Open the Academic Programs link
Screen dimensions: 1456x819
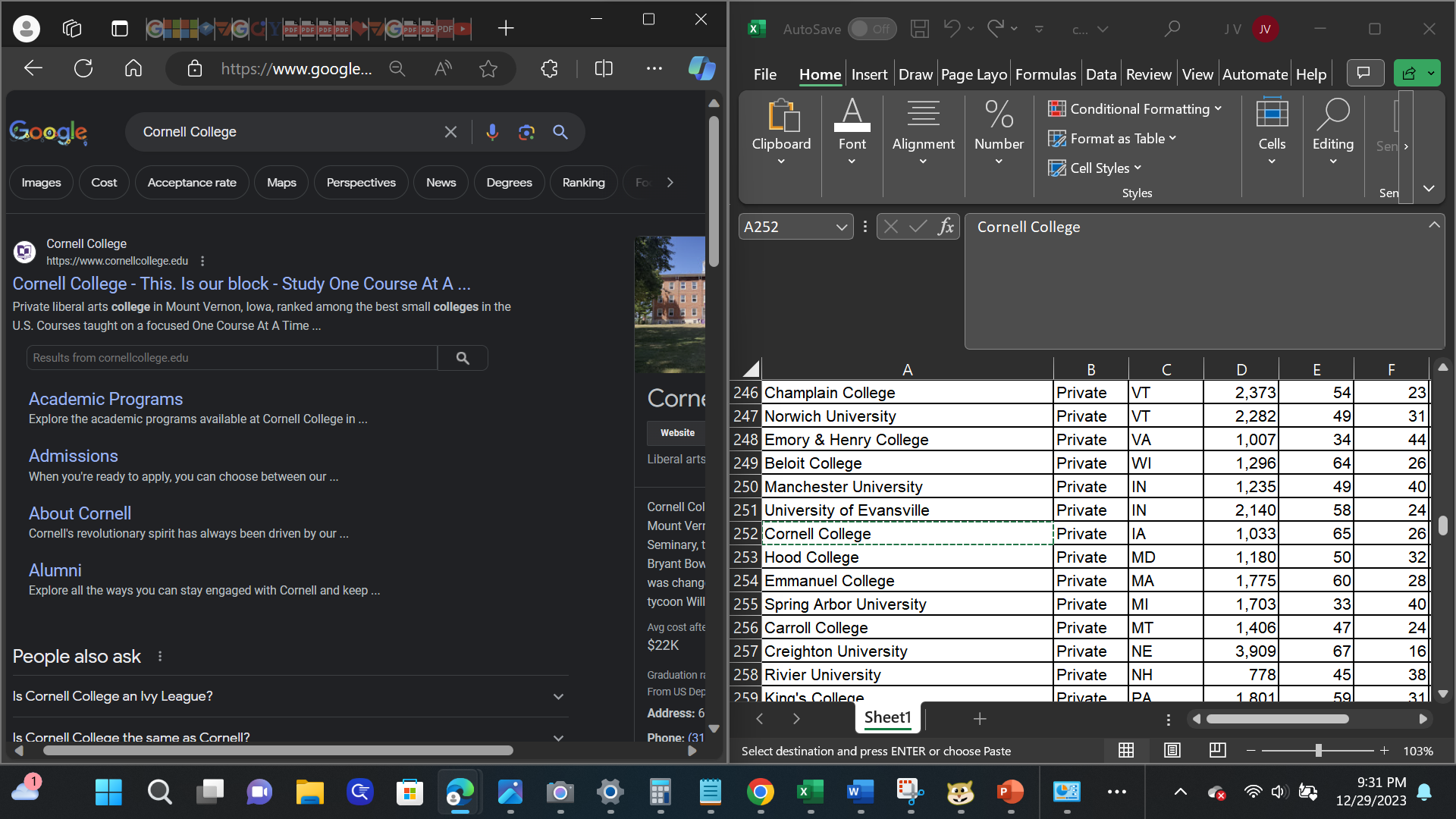tap(105, 399)
